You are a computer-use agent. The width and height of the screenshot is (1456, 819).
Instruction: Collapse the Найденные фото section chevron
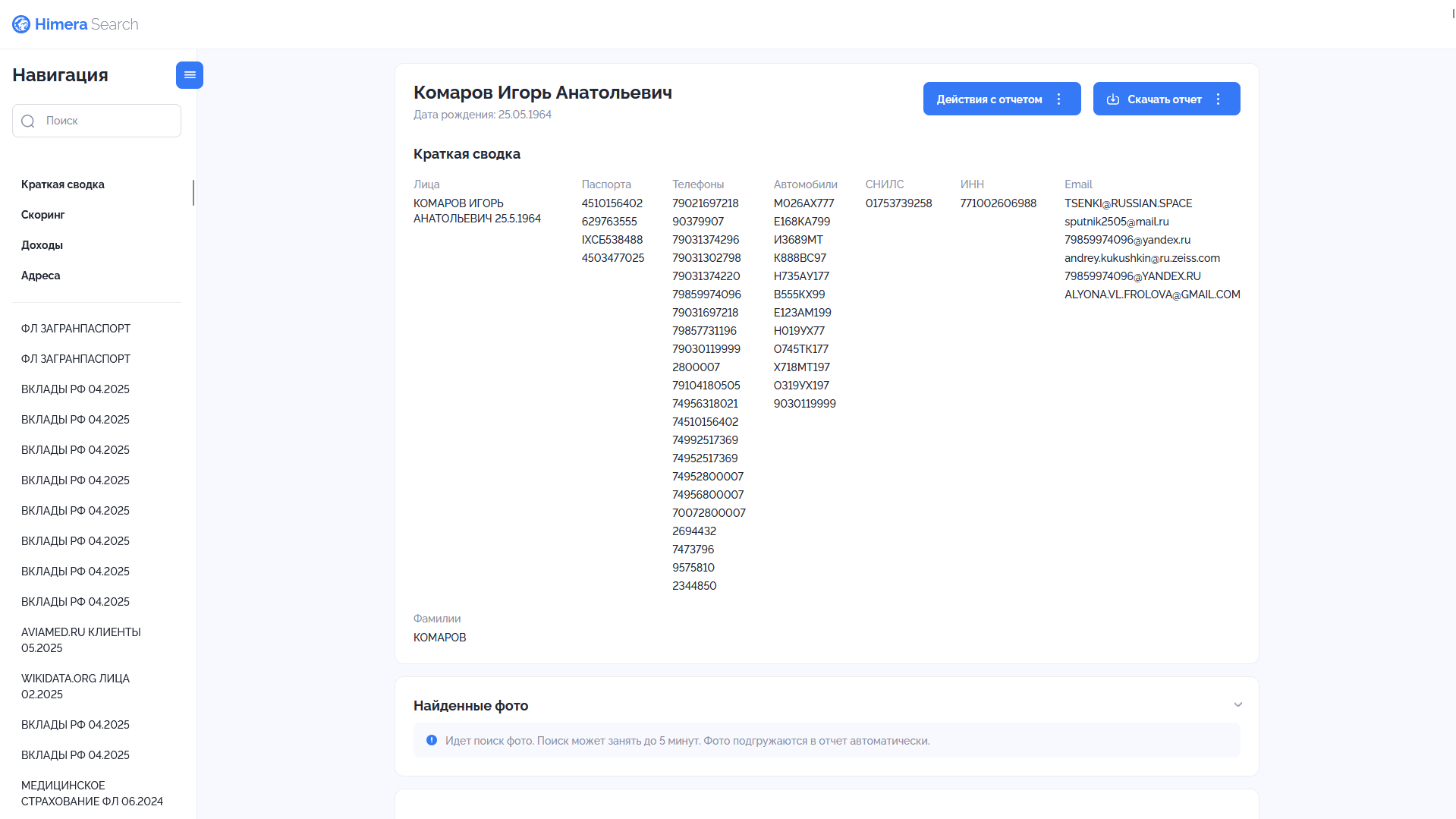click(x=1238, y=705)
